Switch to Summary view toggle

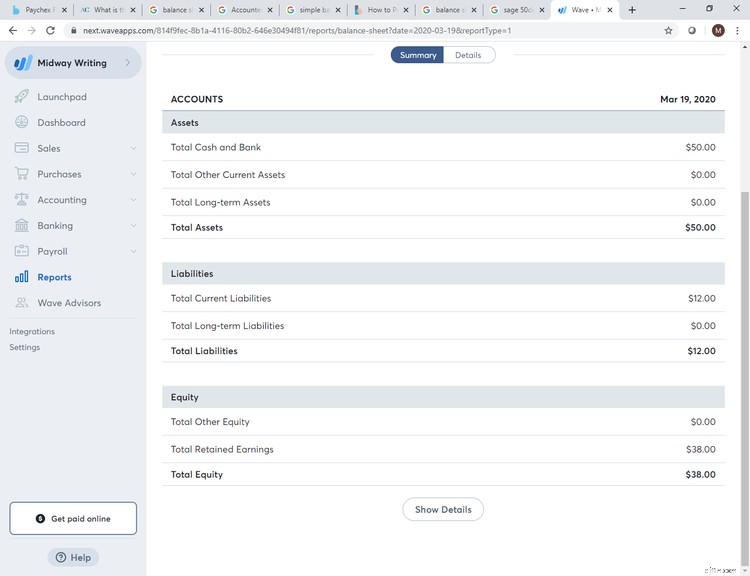click(x=418, y=55)
